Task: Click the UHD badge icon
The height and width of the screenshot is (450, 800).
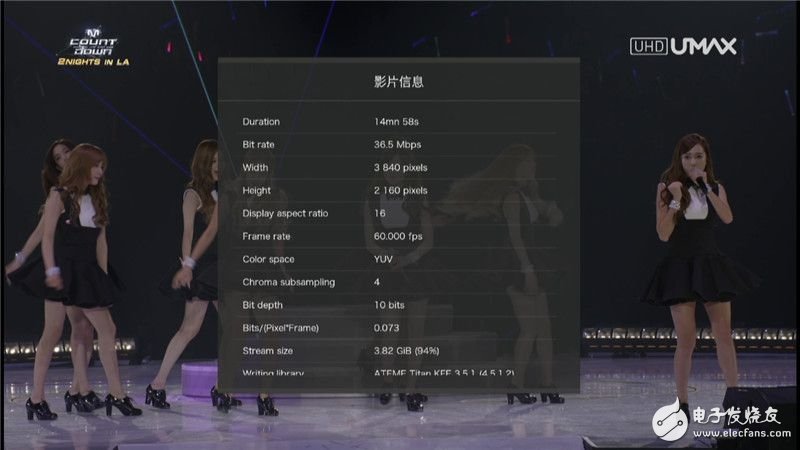Action: [647, 46]
